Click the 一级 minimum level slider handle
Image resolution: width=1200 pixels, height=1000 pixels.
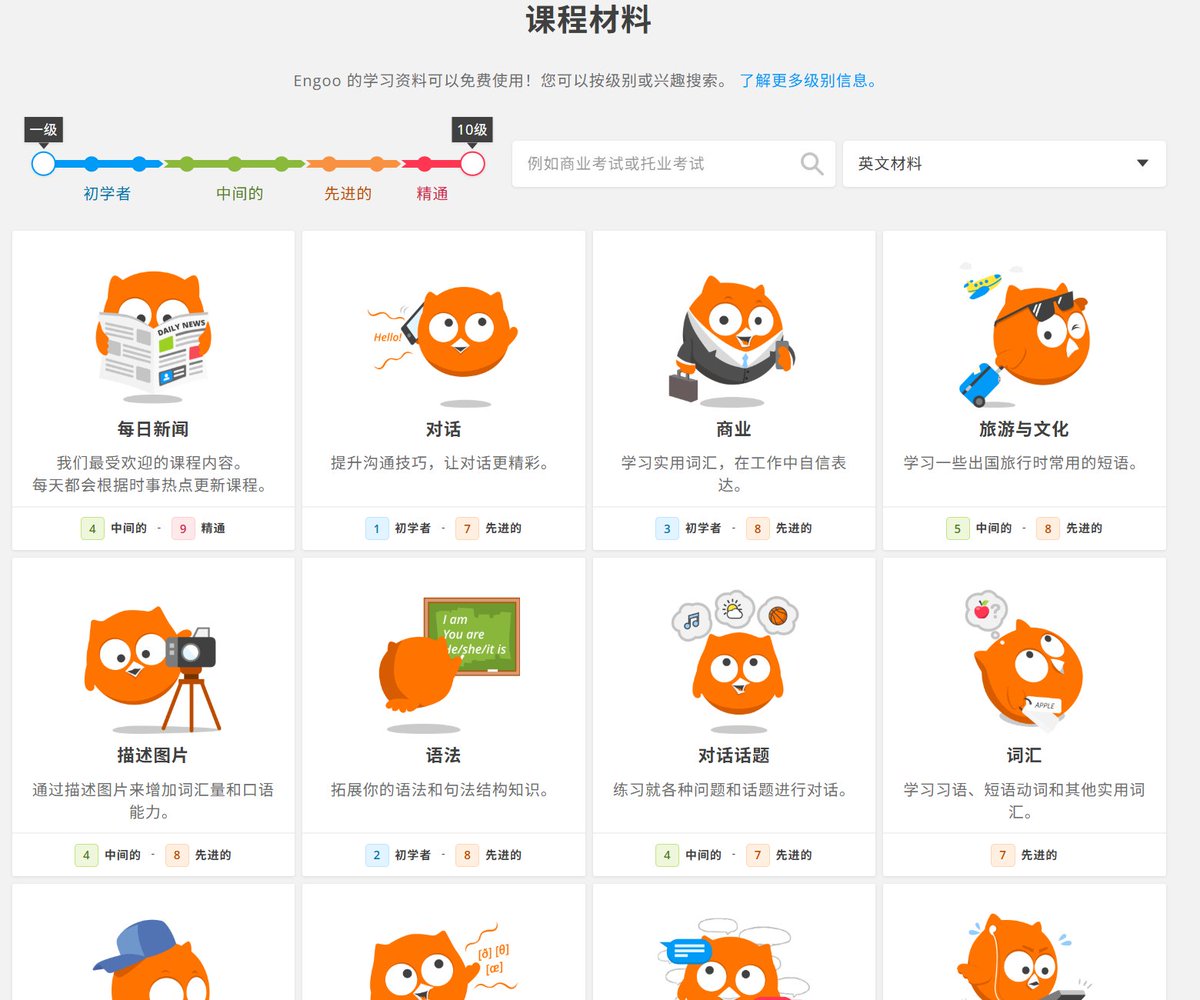(x=43, y=164)
